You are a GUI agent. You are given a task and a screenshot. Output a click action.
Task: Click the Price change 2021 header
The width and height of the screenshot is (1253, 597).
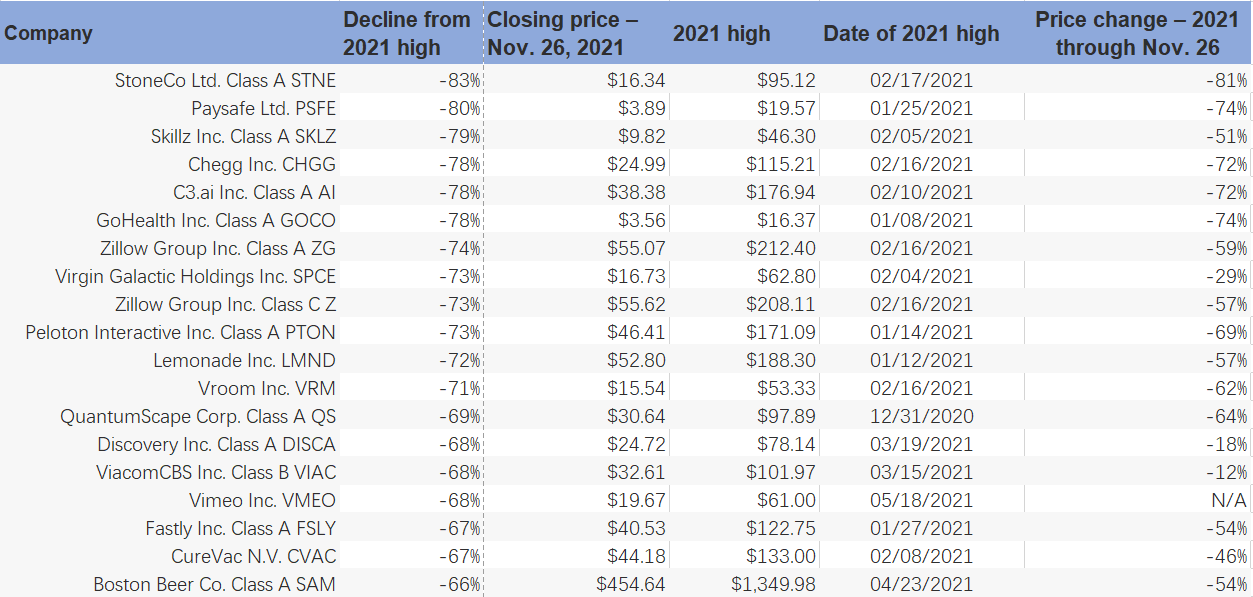[1137, 33]
